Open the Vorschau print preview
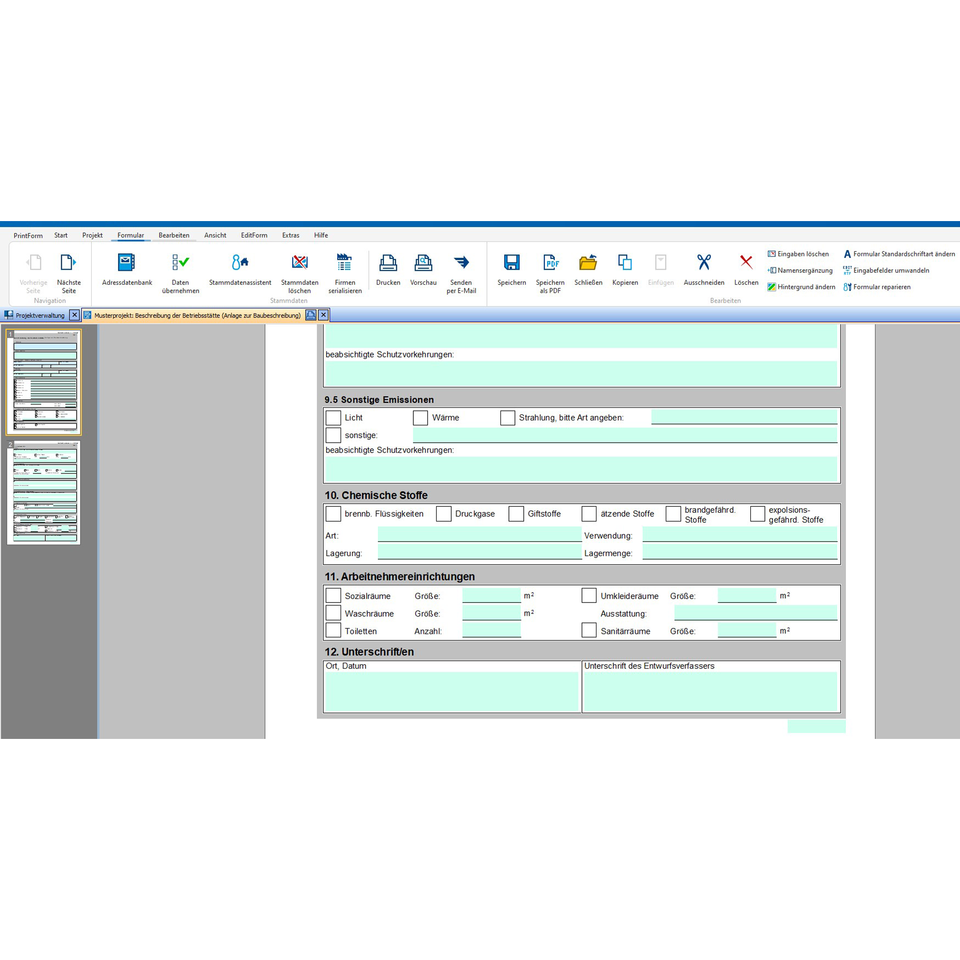The width and height of the screenshot is (960, 960). [x=423, y=269]
